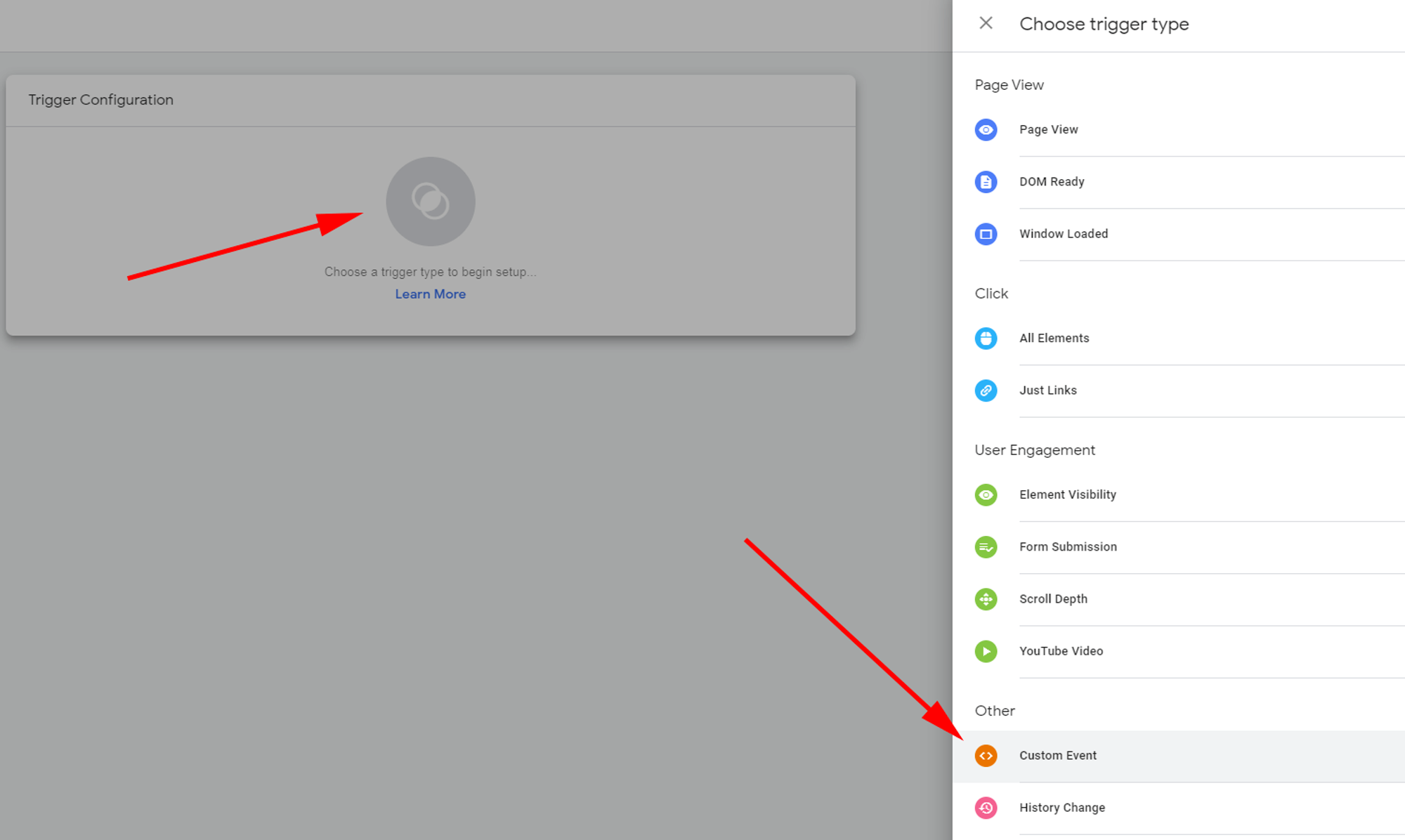Click the 'Other' section heading
Image resolution: width=1405 pixels, height=840 pixels.
point(995,711)
